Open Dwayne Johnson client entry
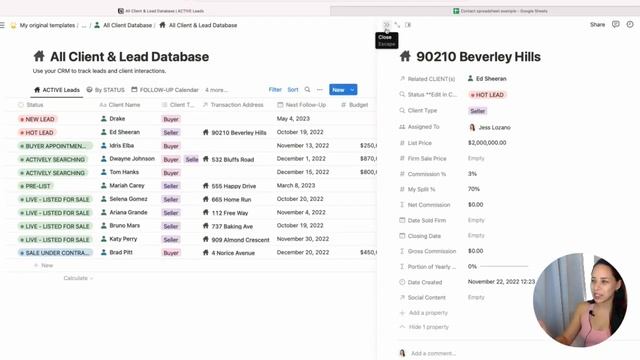The height and width of the screenshot is (360, 640). pos(132,159)
